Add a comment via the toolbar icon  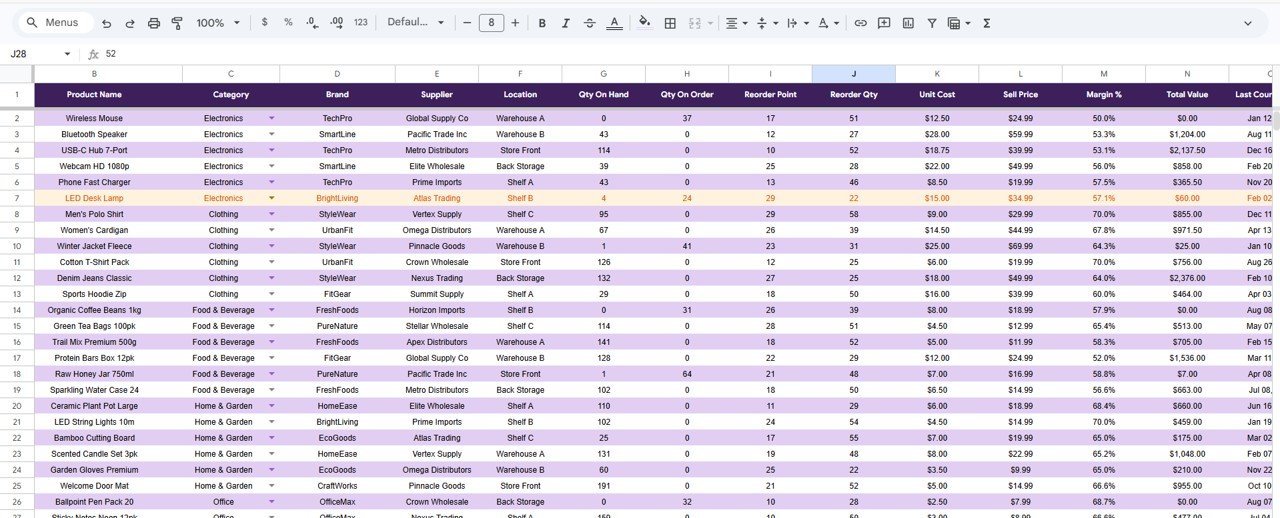click(x=884, y=23)
